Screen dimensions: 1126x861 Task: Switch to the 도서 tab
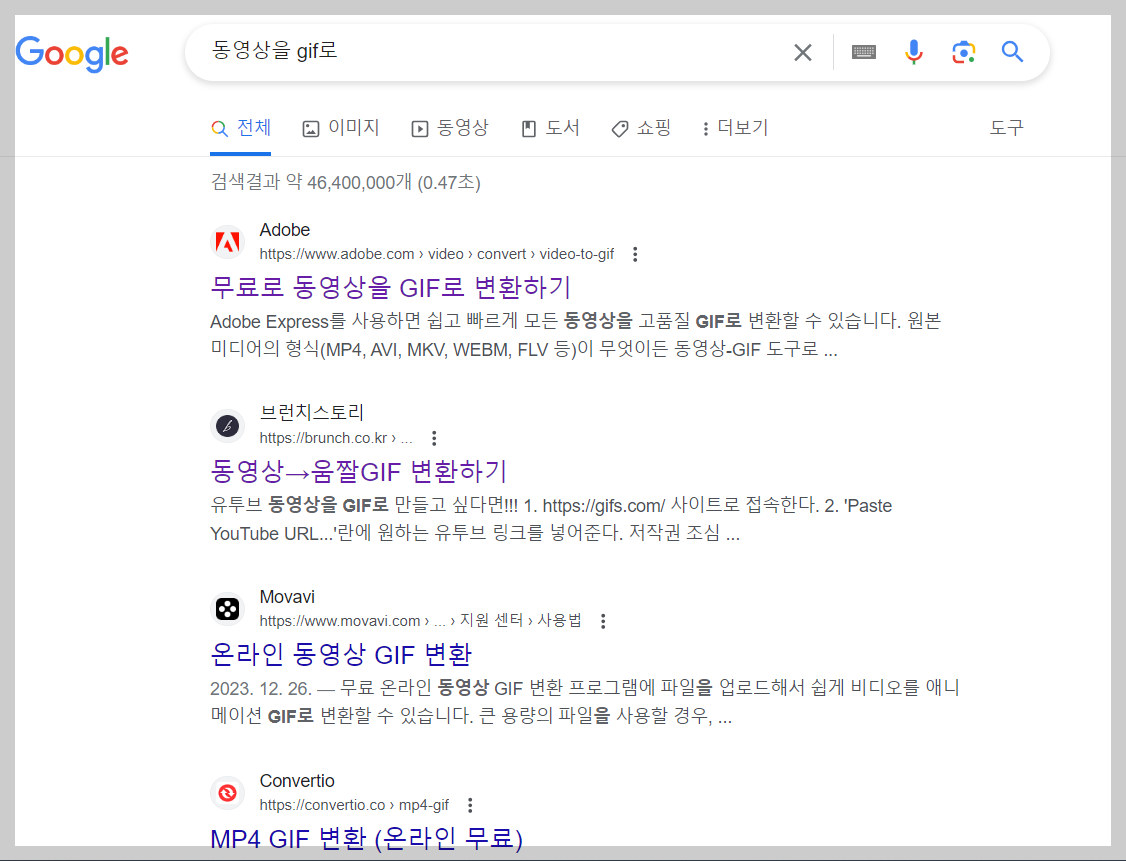[x=550, y=129]
